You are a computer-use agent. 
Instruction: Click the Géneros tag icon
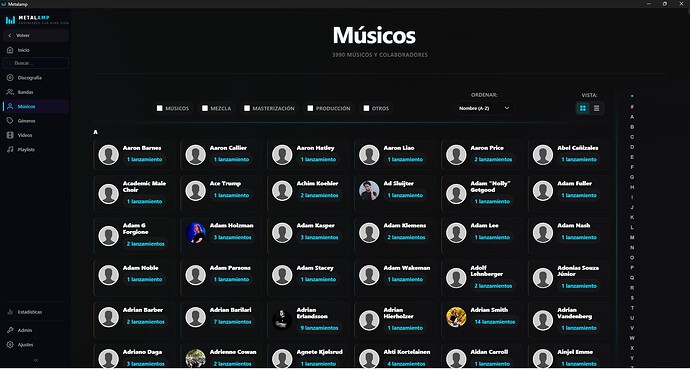click(10, 121)
